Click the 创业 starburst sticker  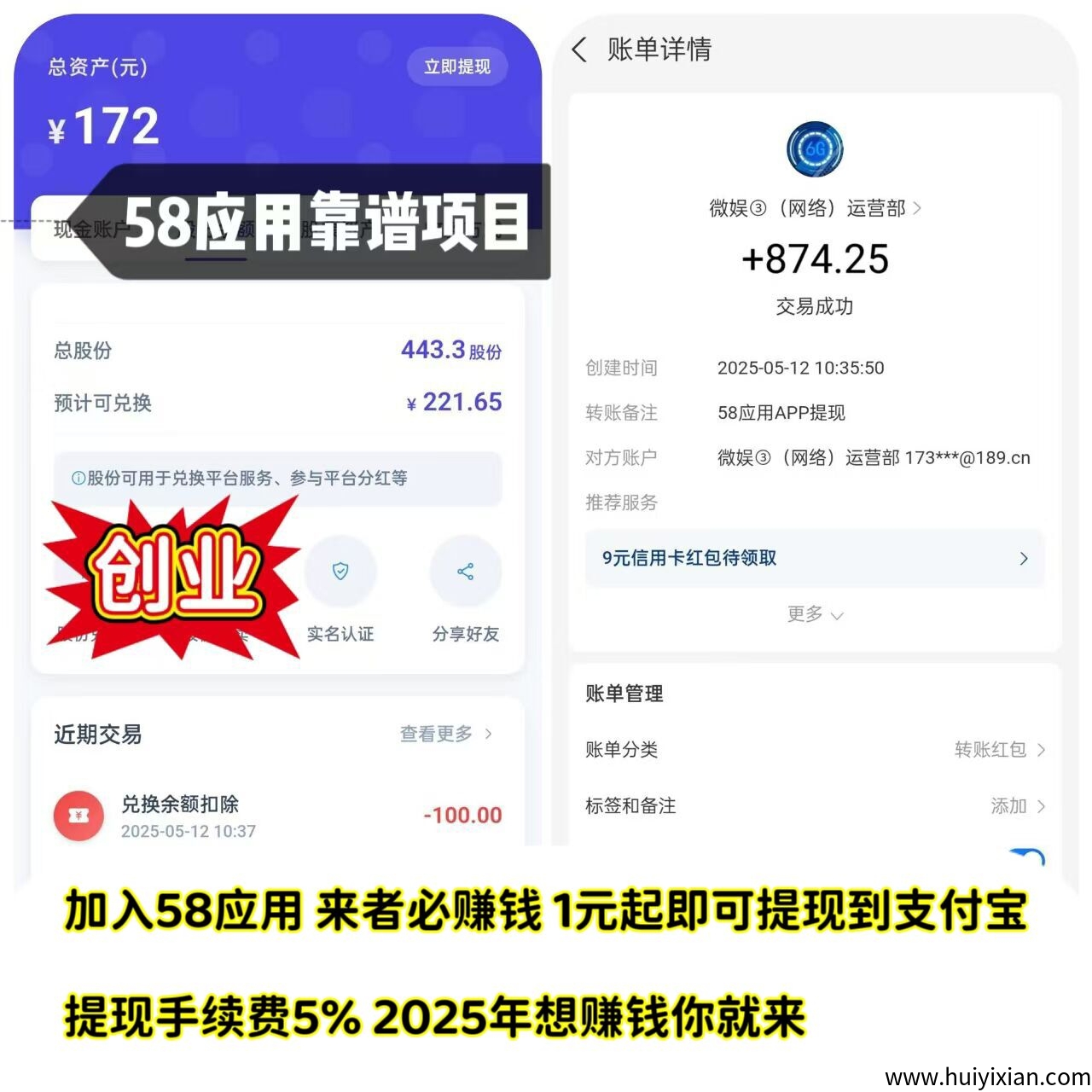click(x=173, y=576)
